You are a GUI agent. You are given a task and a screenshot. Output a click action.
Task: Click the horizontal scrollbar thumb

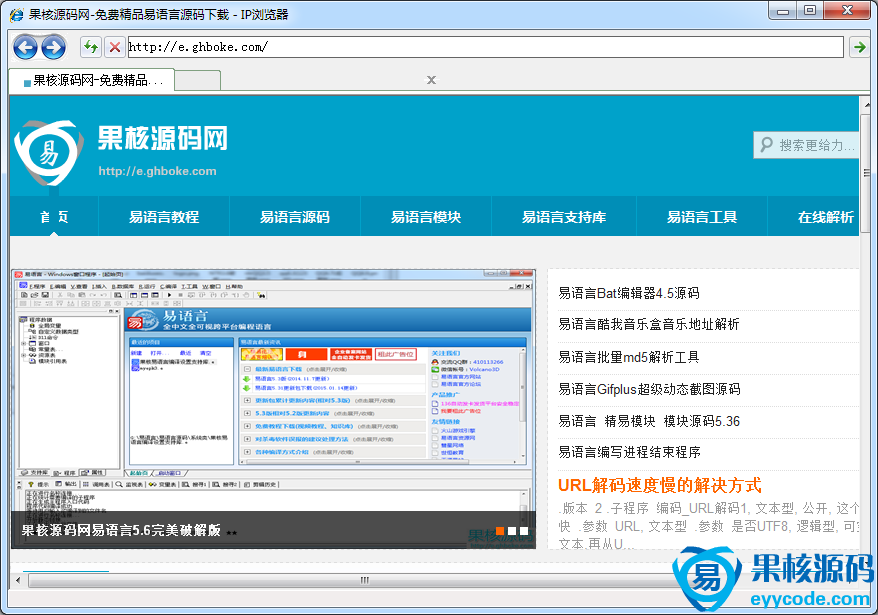tap(365, 580)
